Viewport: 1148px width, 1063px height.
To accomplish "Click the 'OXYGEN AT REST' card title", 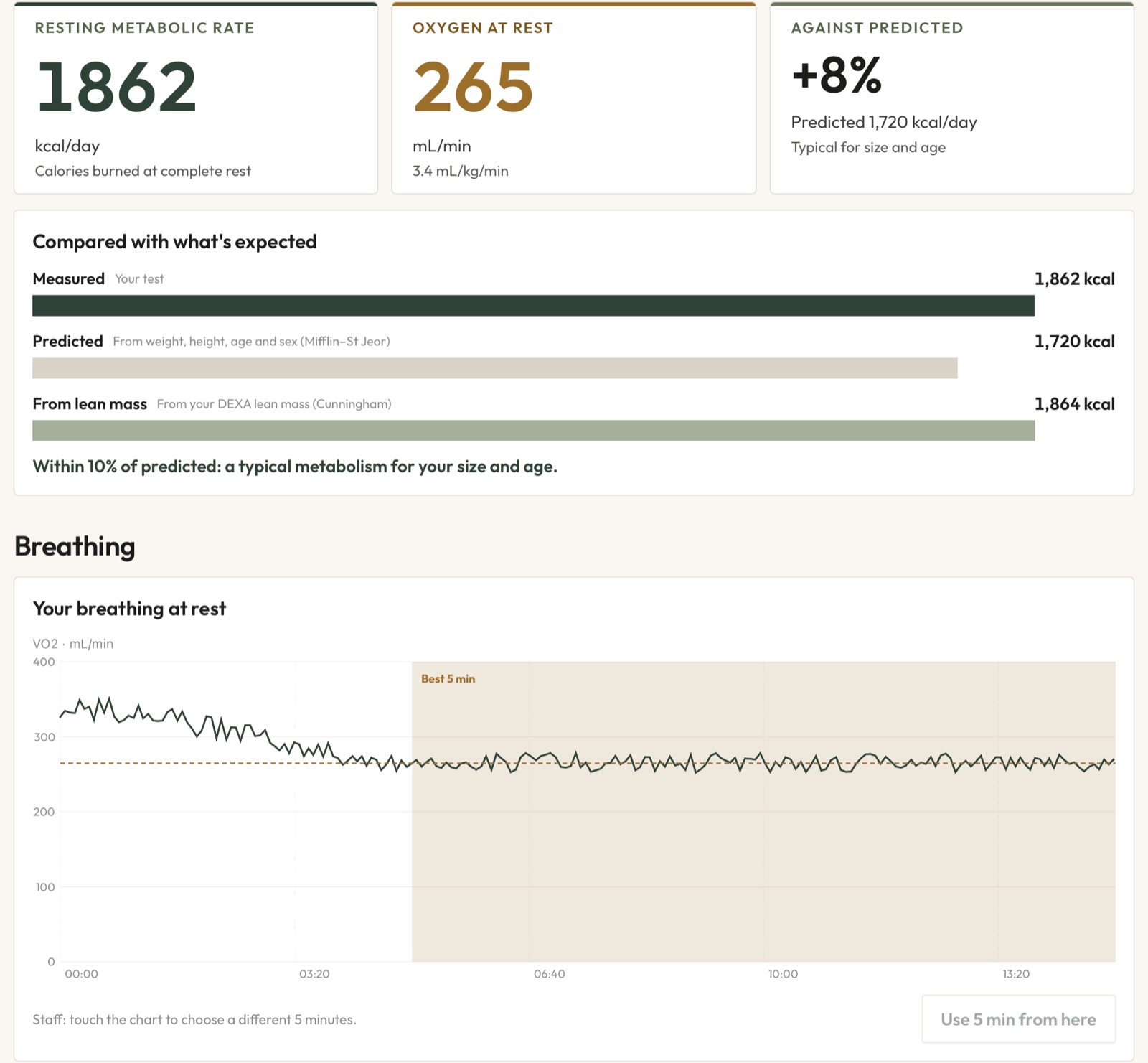I will (482, 28).
